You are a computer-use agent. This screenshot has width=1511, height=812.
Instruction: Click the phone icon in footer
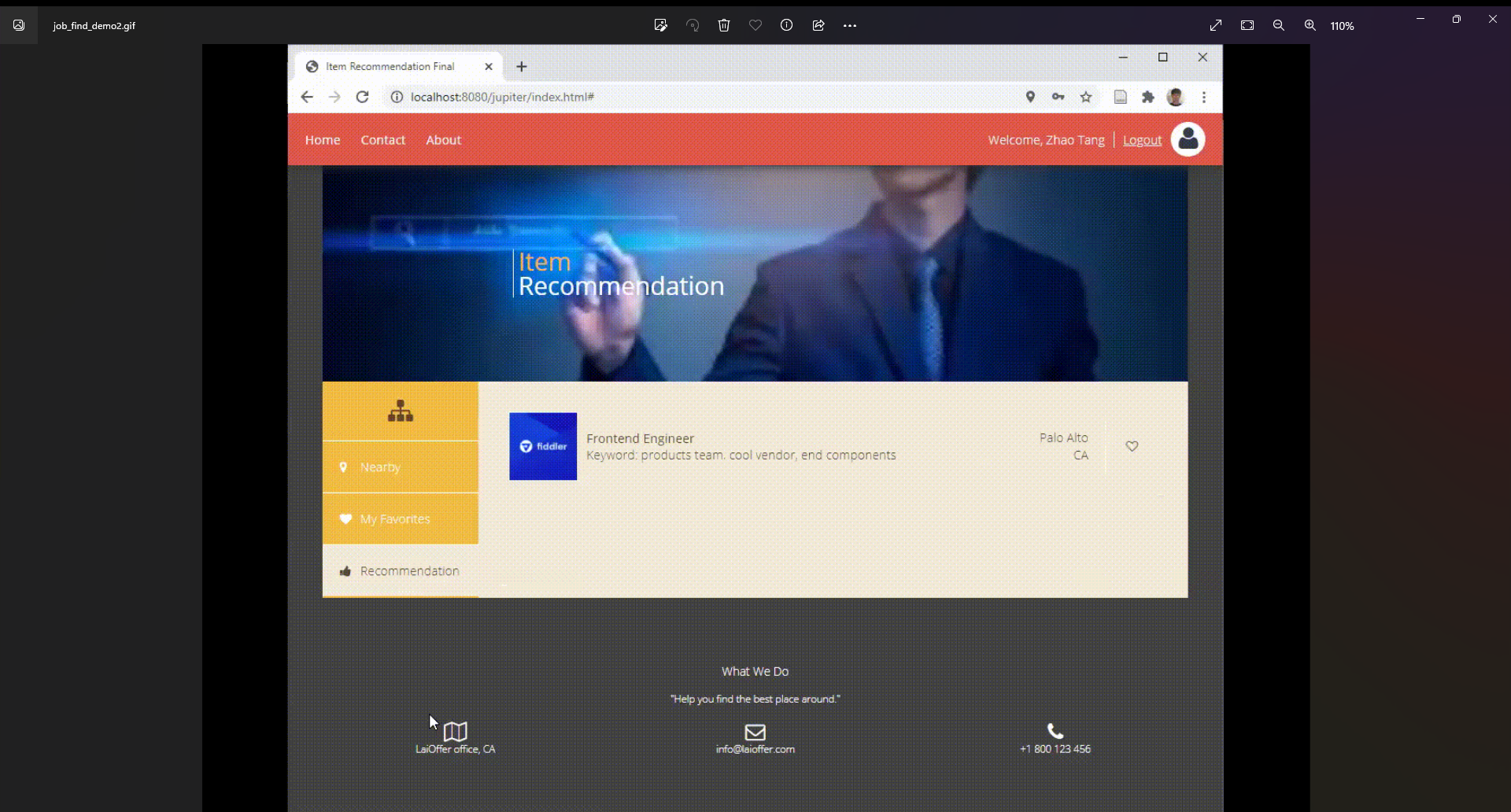1055,731
